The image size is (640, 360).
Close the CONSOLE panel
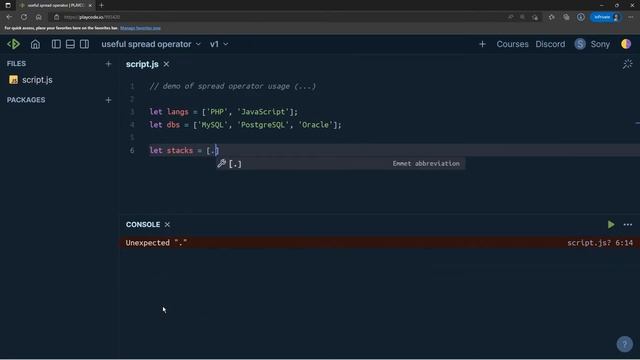(x=167, y=224)
